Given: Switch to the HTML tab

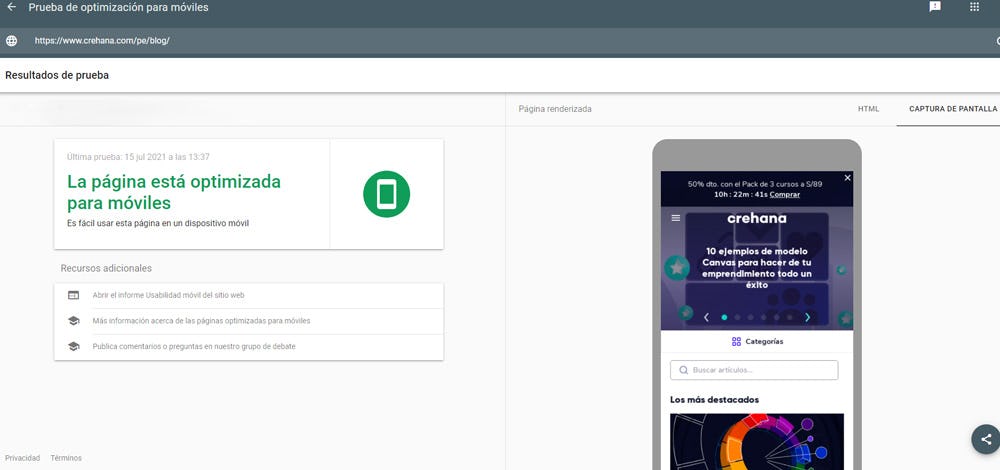Looking at the screenshot, I should (x=868, y=108).
